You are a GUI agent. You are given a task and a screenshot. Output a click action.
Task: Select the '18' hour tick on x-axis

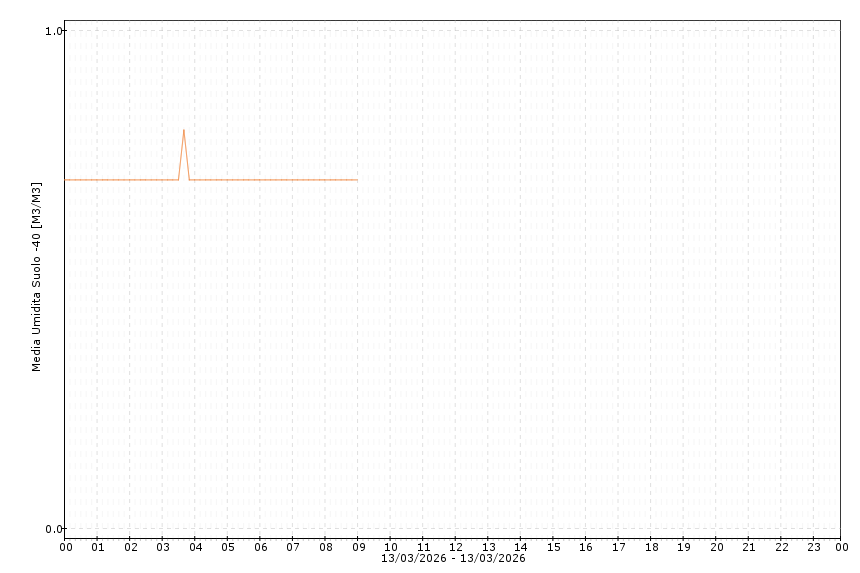pos(651,547)
